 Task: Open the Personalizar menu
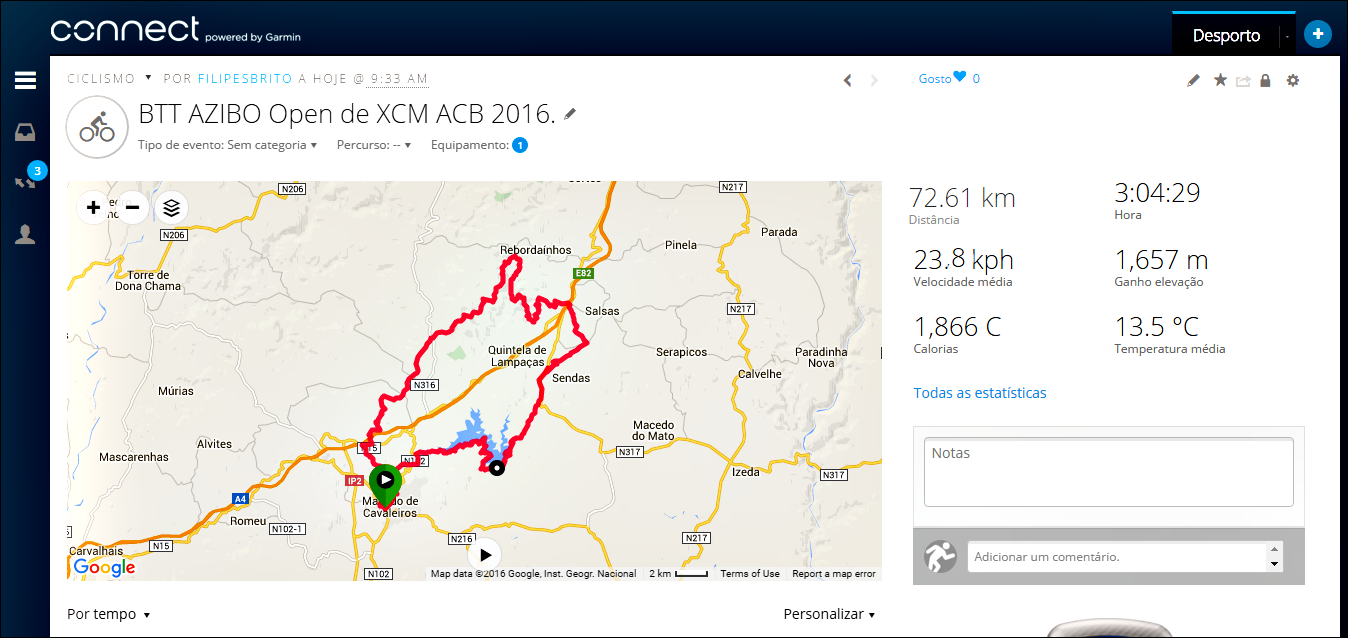coord(829,614)
